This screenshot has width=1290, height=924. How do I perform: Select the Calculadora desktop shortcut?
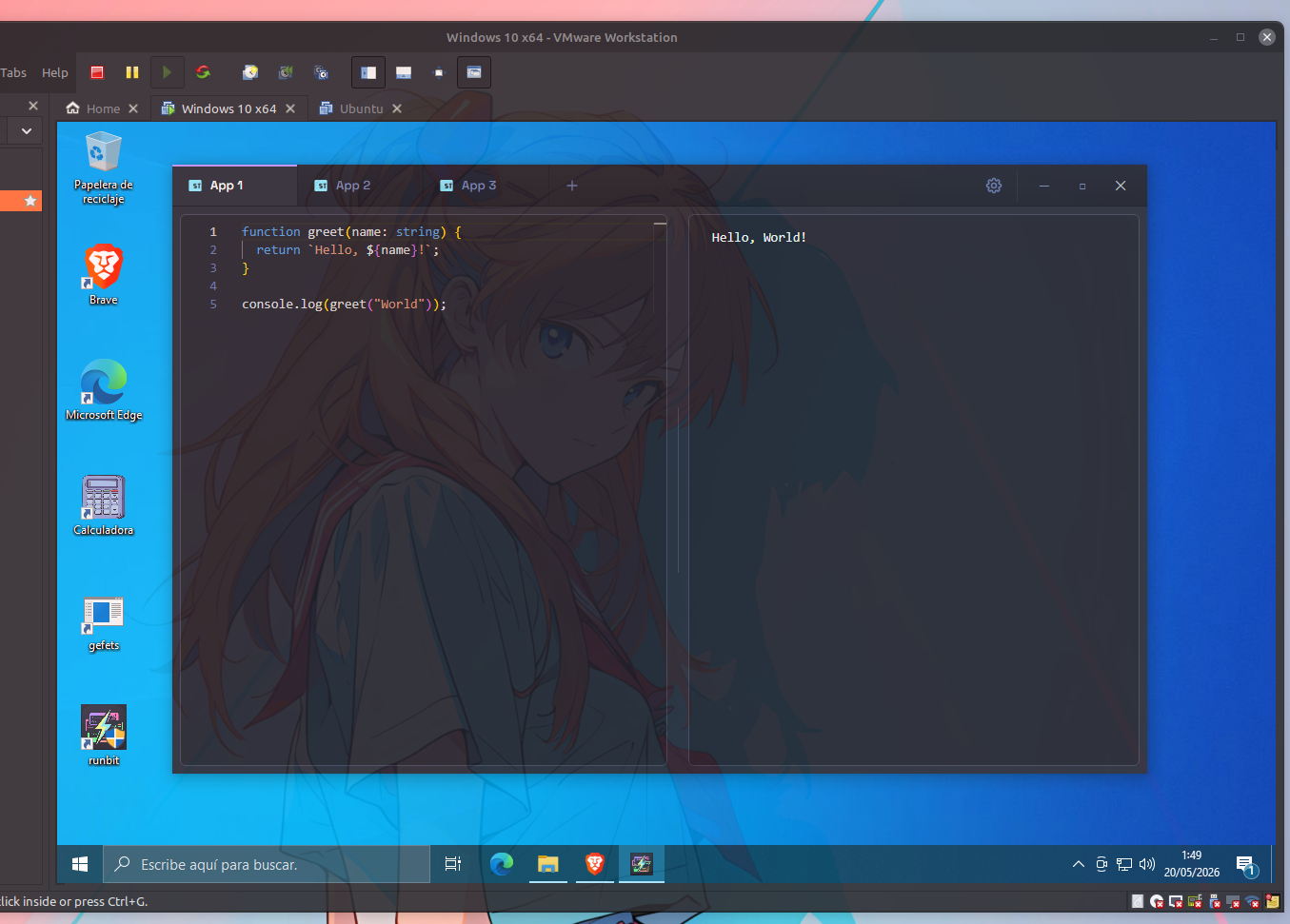pos(104,505)
